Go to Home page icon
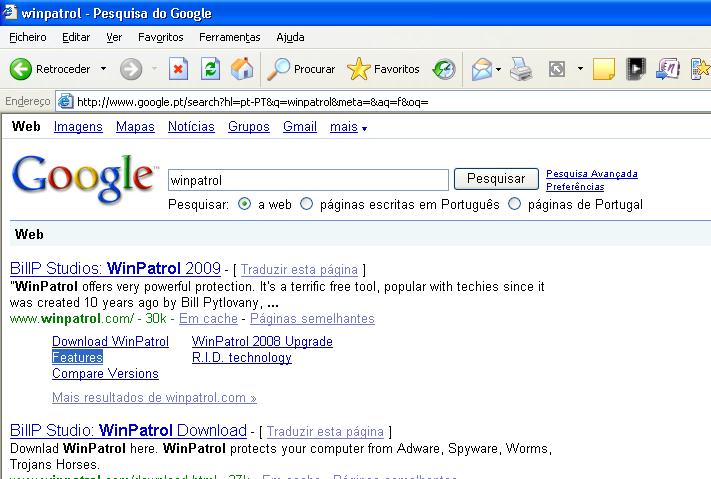 coord(242,69)
